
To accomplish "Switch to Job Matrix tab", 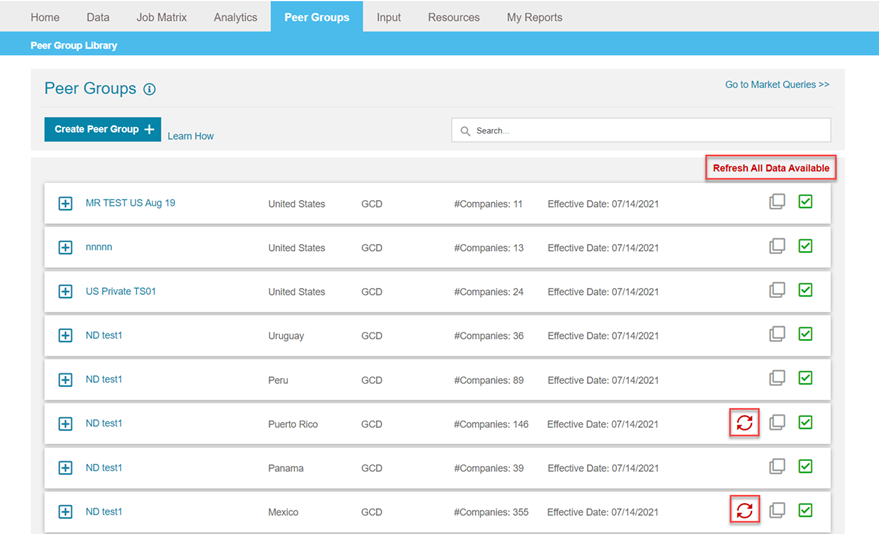I will pyautogui.click(x=161, y=17).
